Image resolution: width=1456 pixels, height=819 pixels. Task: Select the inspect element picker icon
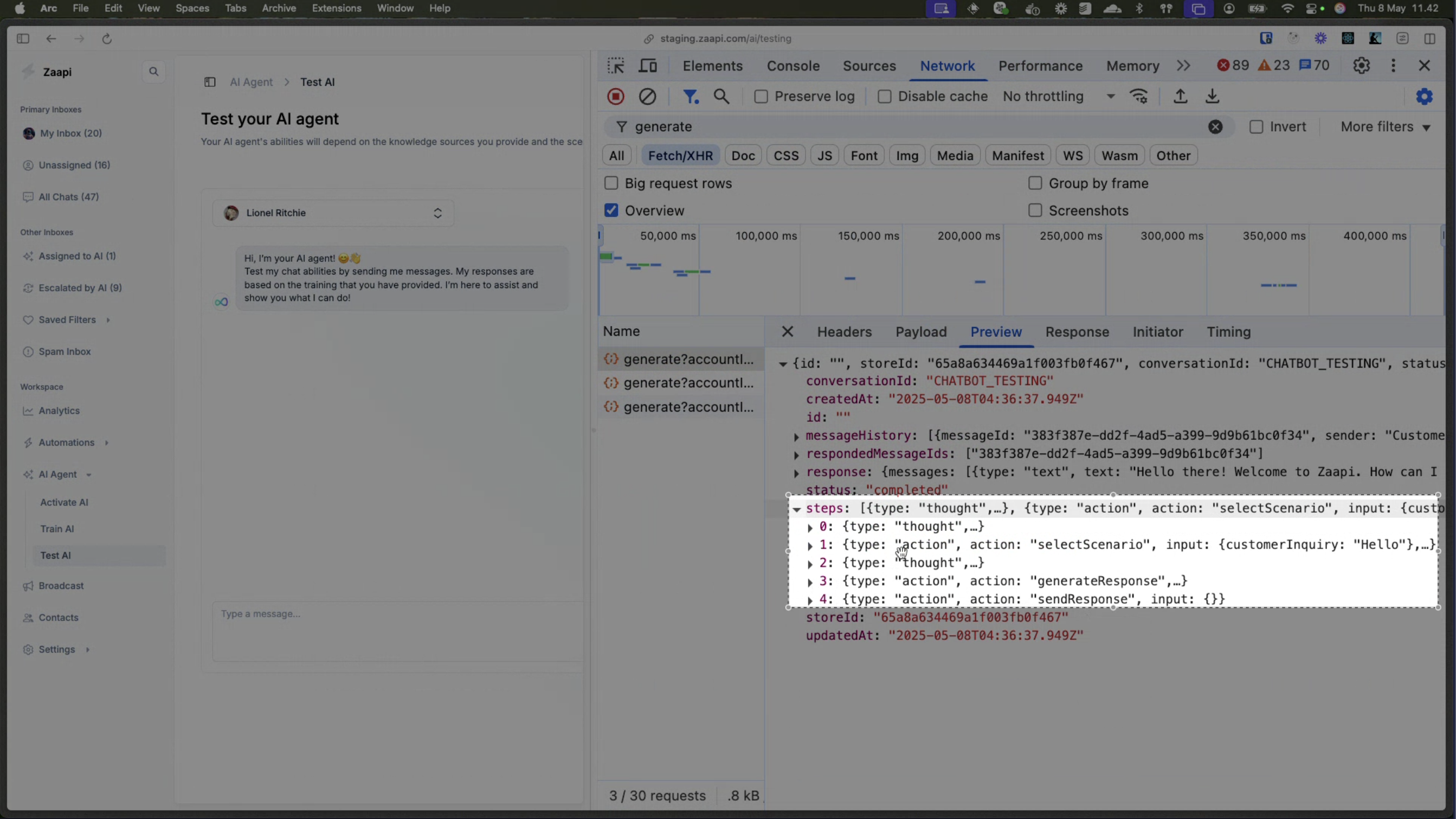616,66
